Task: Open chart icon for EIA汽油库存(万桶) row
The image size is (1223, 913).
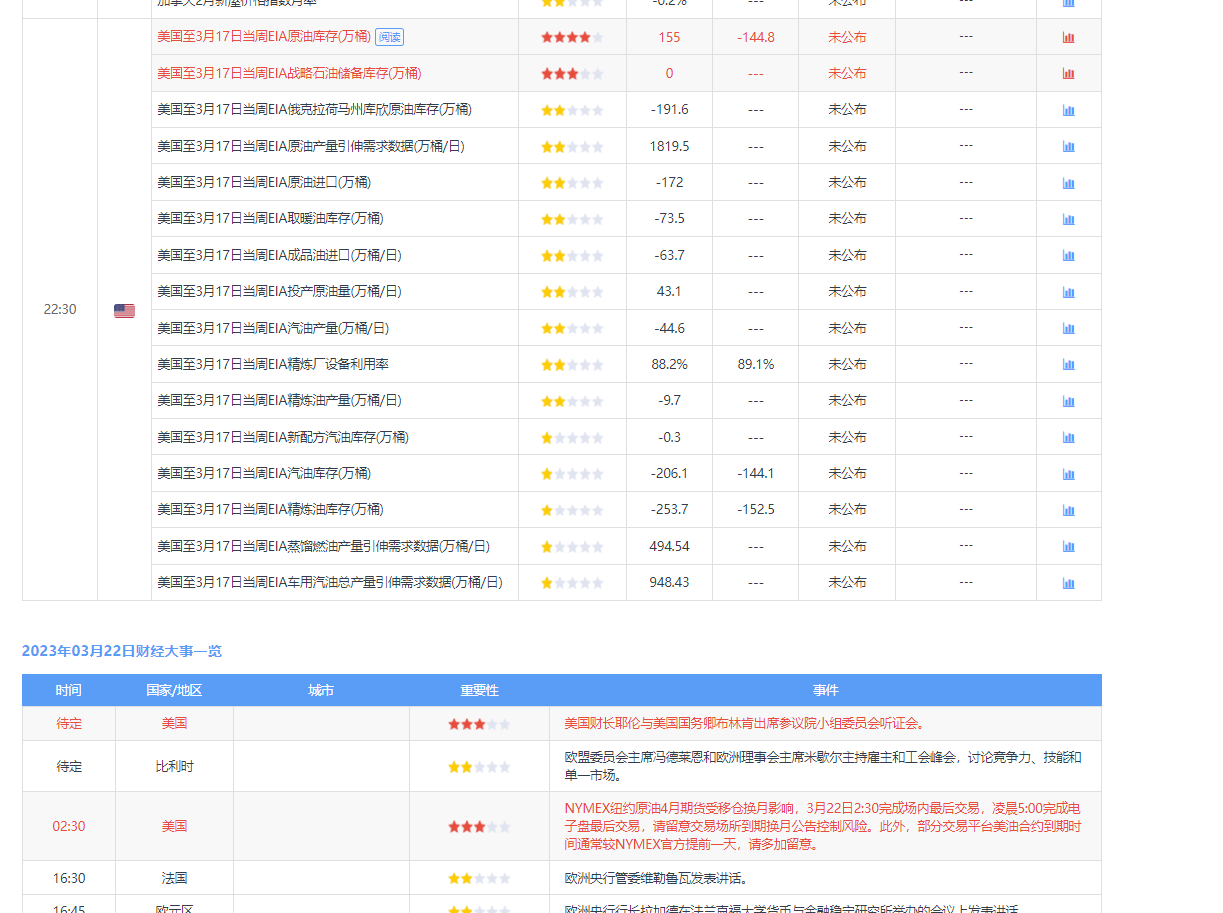Action: coord(1068,473)
